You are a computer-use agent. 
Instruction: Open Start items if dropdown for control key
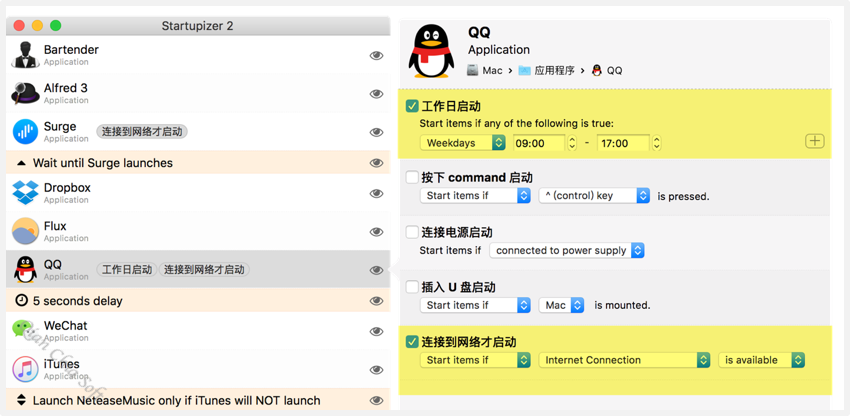(475, 196)
